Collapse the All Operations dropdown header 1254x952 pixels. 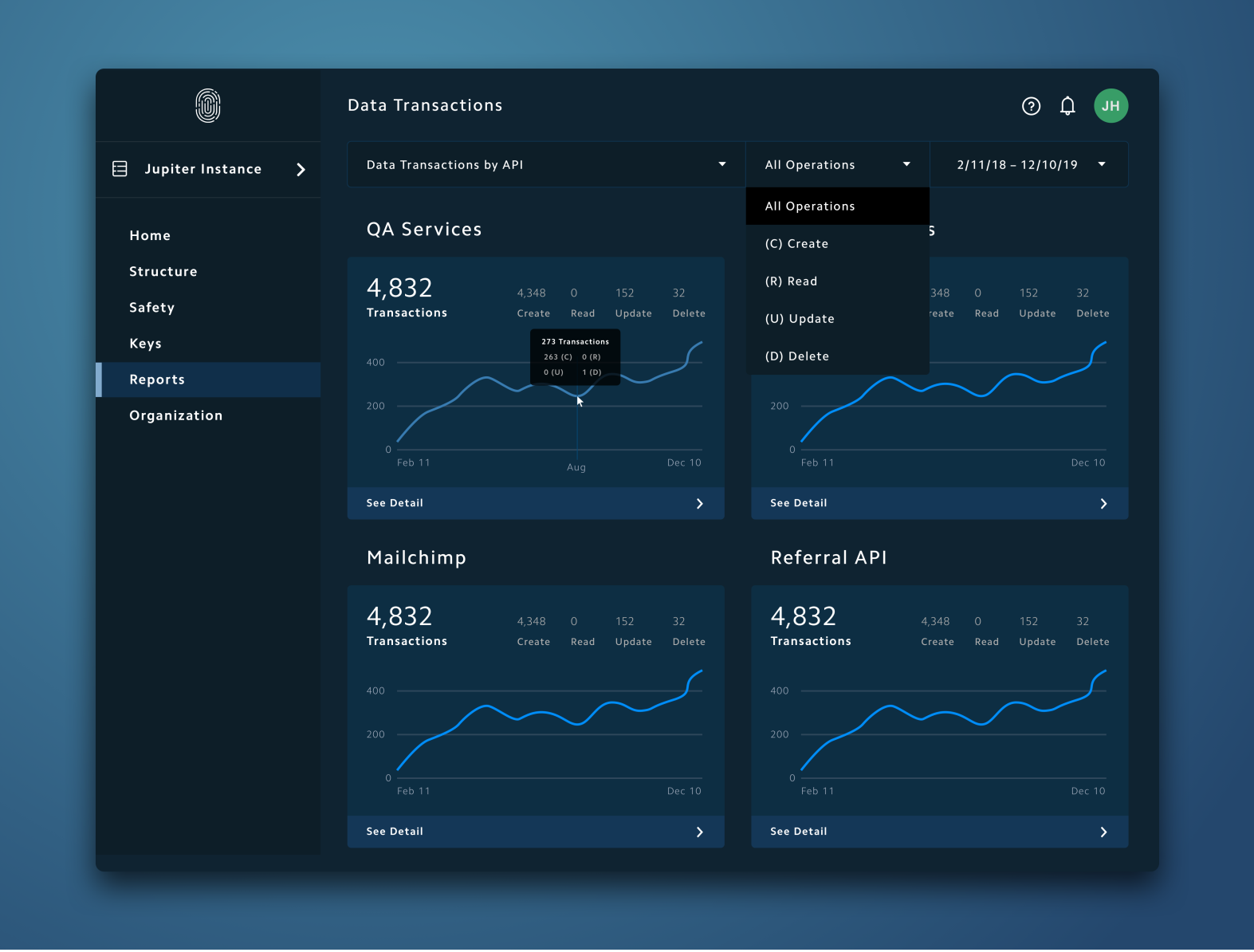tap(838, 164)
